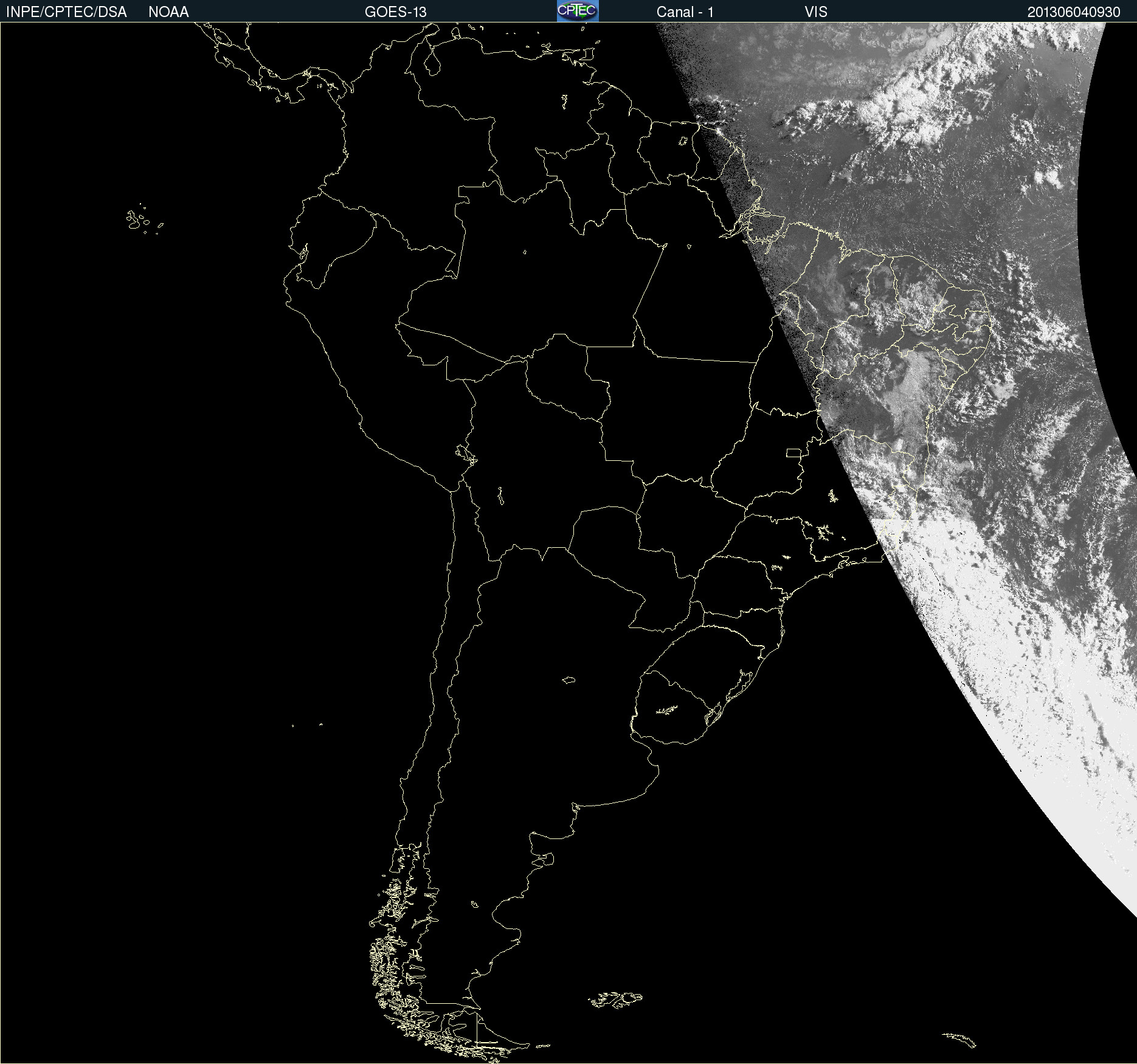
Task: Click the INPE/CPTEC/DSA header text
Action: tap(66, 12)
